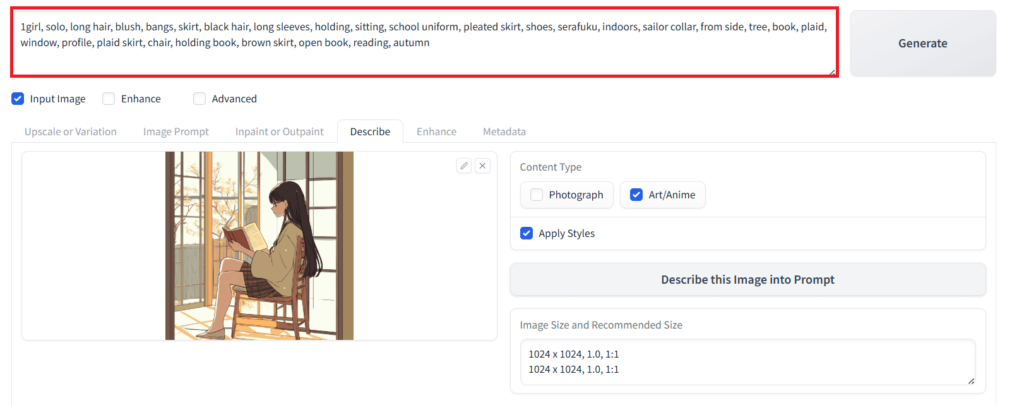
Task: Open the Inpaint or Outpaint tab
Action: point(280,131)
